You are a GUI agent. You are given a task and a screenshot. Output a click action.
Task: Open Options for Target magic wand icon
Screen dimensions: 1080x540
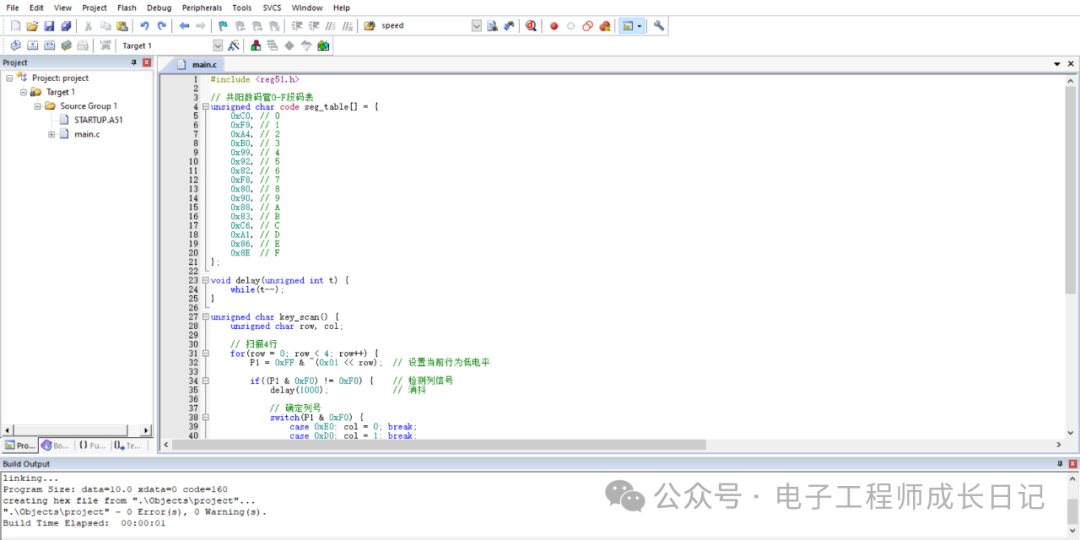[233, 45]
